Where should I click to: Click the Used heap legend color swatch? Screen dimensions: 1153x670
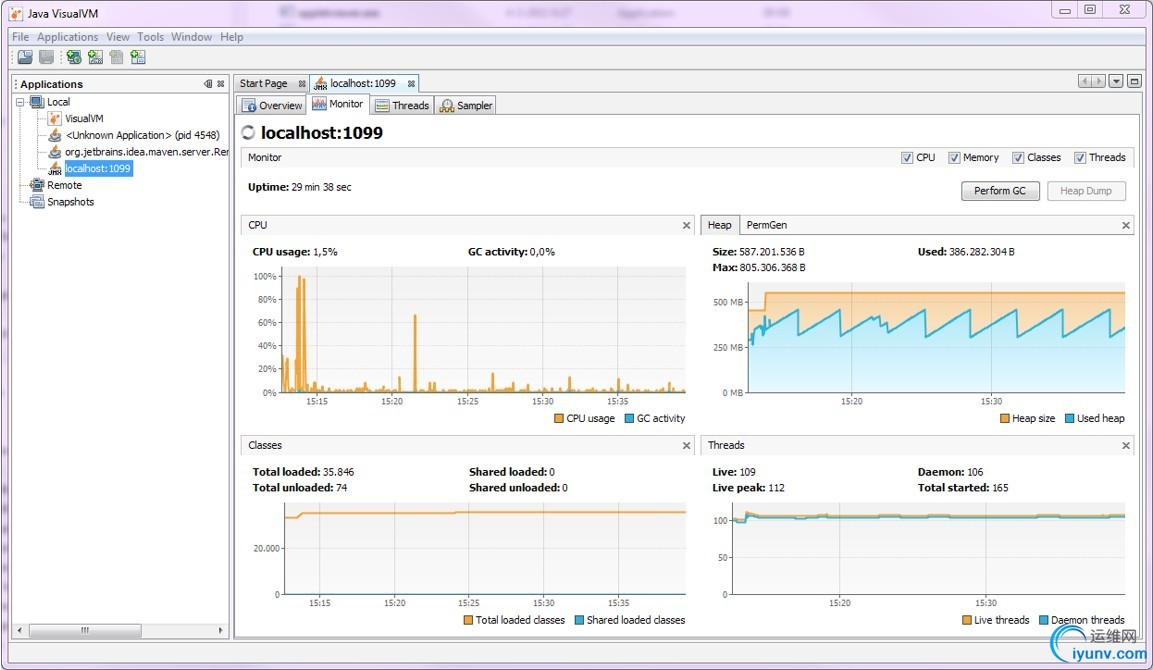coord(1069,418)
